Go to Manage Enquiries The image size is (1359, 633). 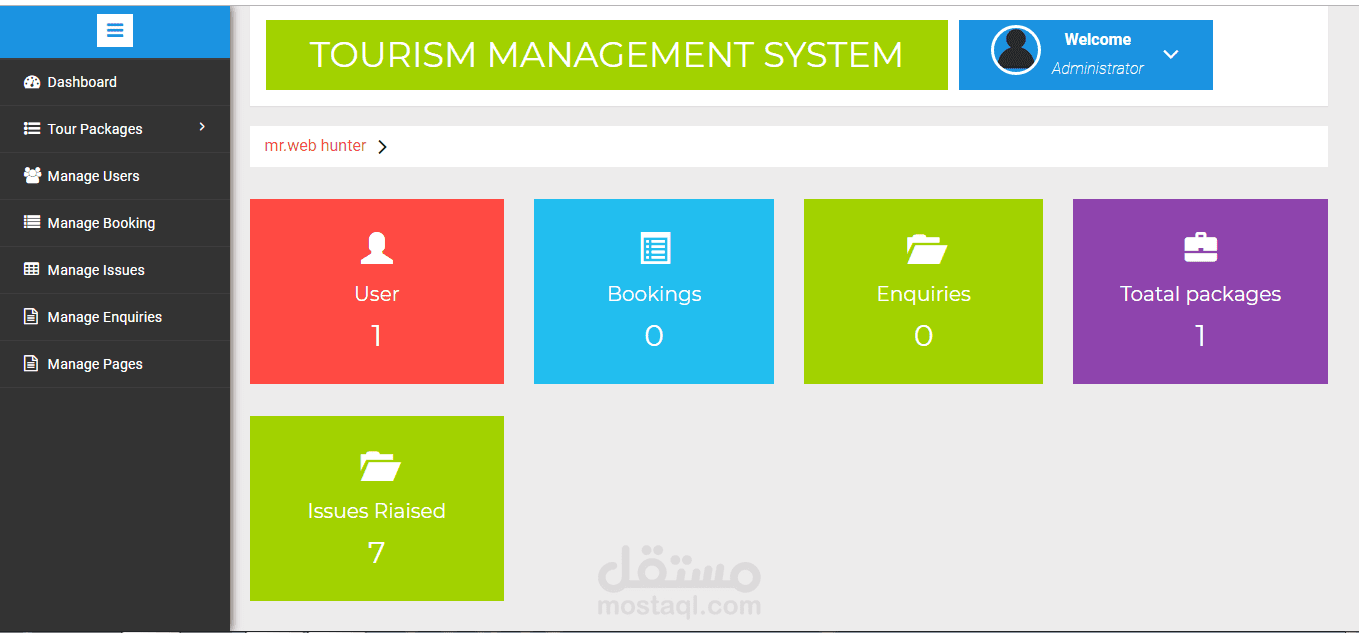tap(115, 317)
